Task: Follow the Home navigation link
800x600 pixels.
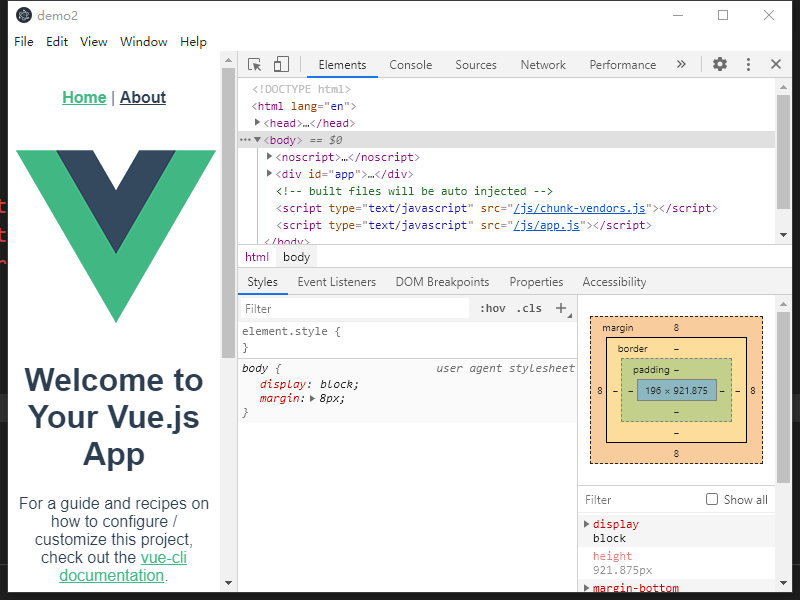Action: (84, 97)
